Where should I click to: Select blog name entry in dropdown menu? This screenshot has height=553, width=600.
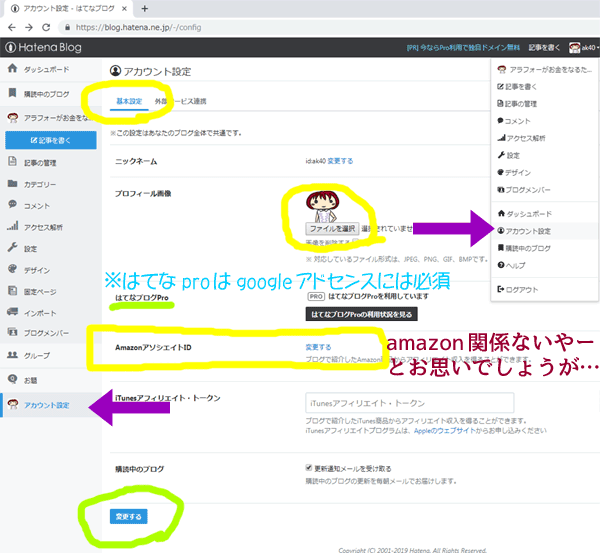point(545,70)
